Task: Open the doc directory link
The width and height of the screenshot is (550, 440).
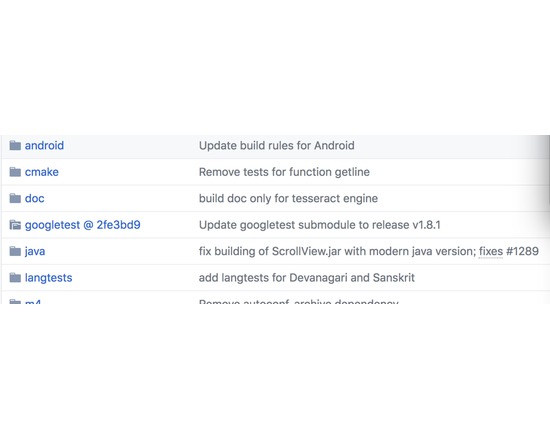Action: (34, 198)
